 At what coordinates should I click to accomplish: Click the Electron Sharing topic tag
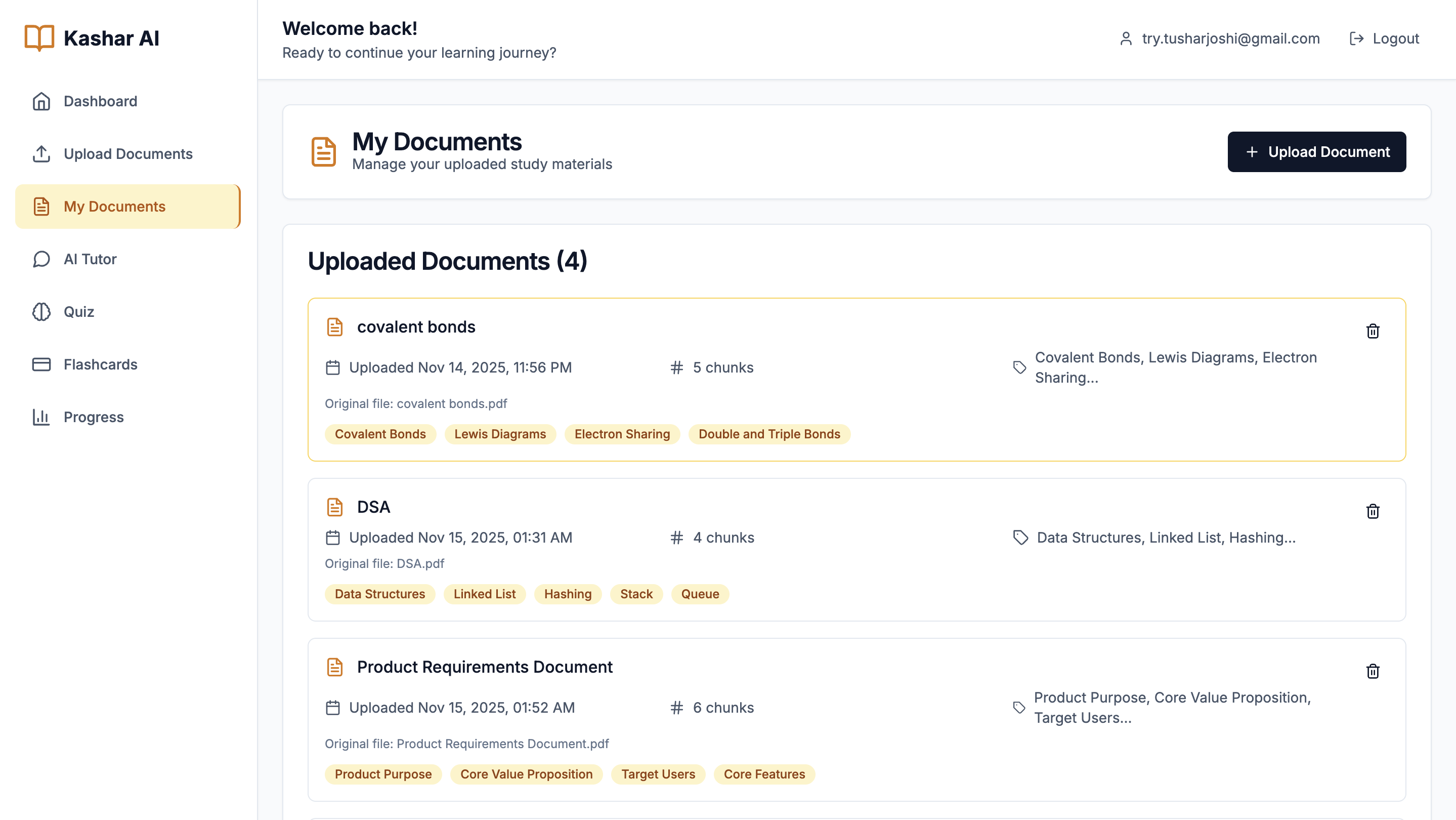[622, 434]
